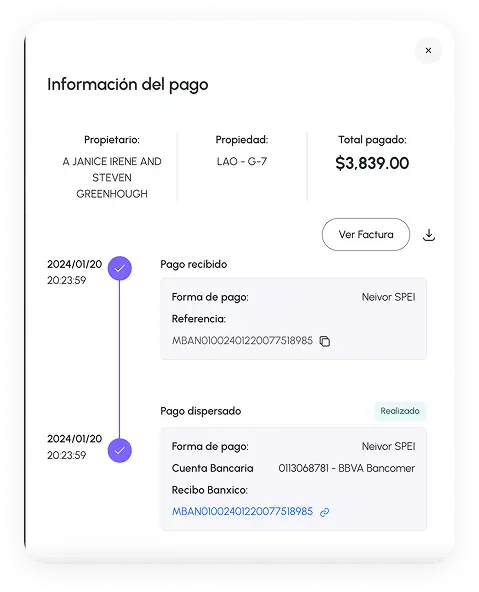Open the Ver Factura button
Viewport: 479px width, 592px height.
coord(366,234)
